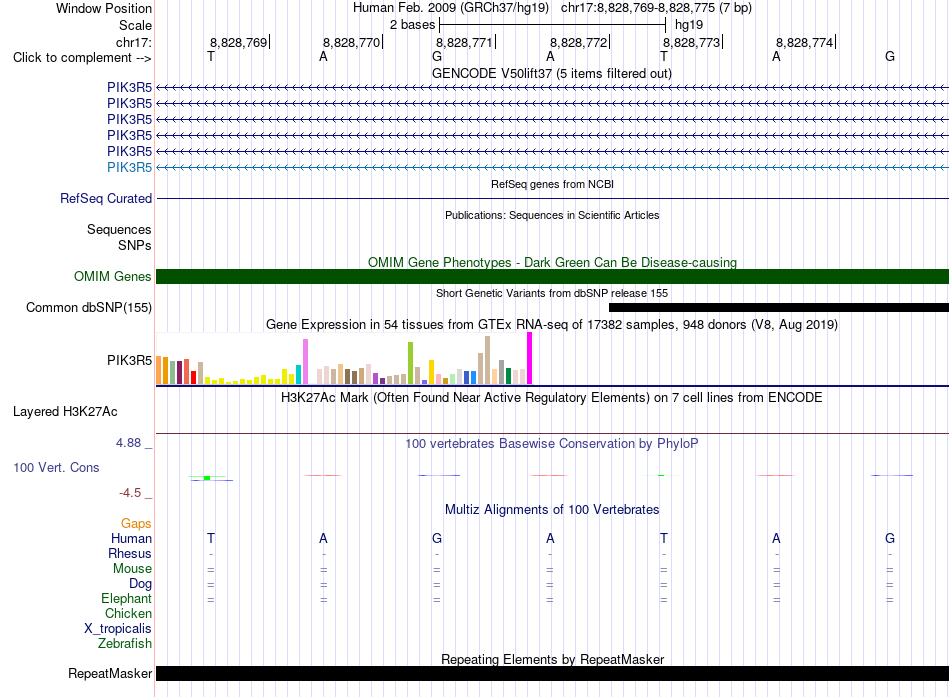
Task: Click 'RefSeq genes from NCBI' track title
Action: (552, 184)
